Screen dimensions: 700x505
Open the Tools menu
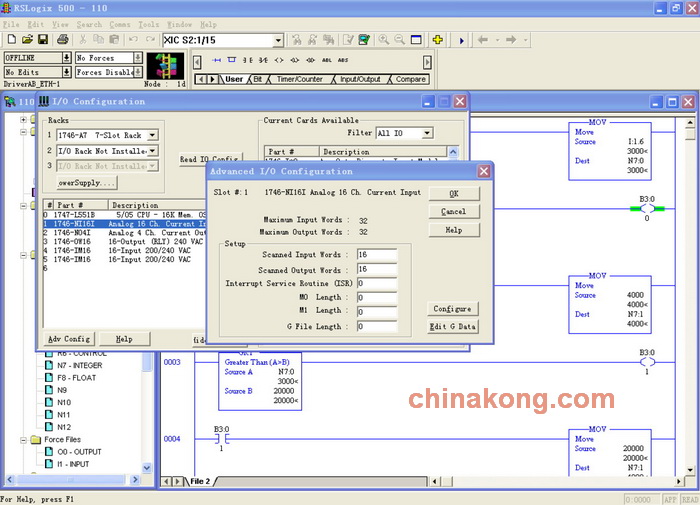(x=149, y=25)
